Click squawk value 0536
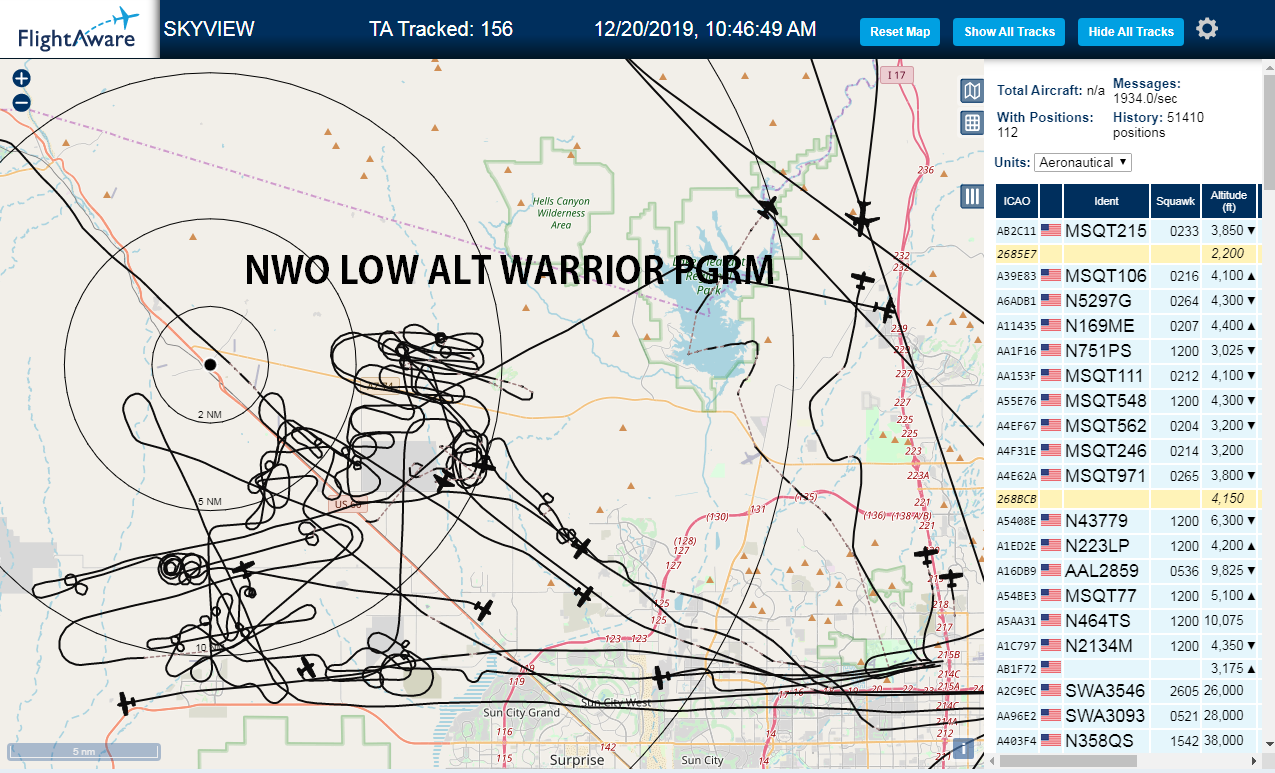The height and width of the screenshot is (773, 1275). [x=1184, y=571]
